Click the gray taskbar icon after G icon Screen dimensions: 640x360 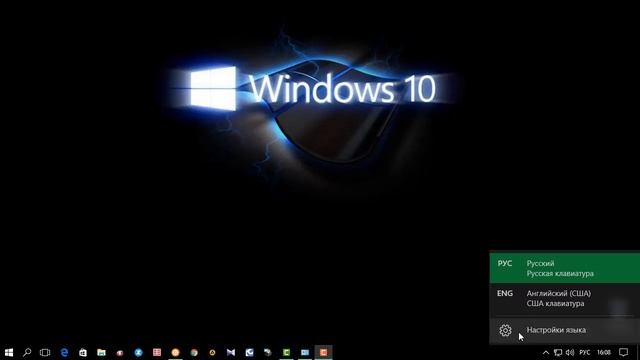[x=268, y=352]
